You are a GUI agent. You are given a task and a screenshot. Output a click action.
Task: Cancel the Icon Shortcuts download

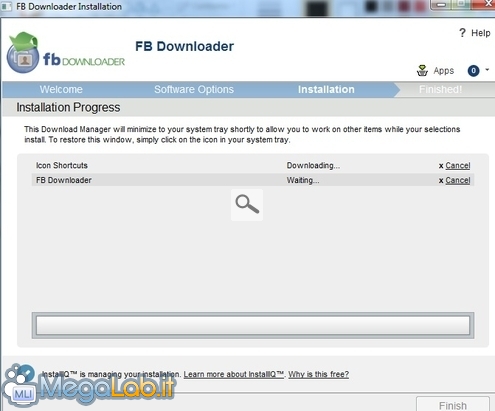pyautogui.click(x=458, y=165)
